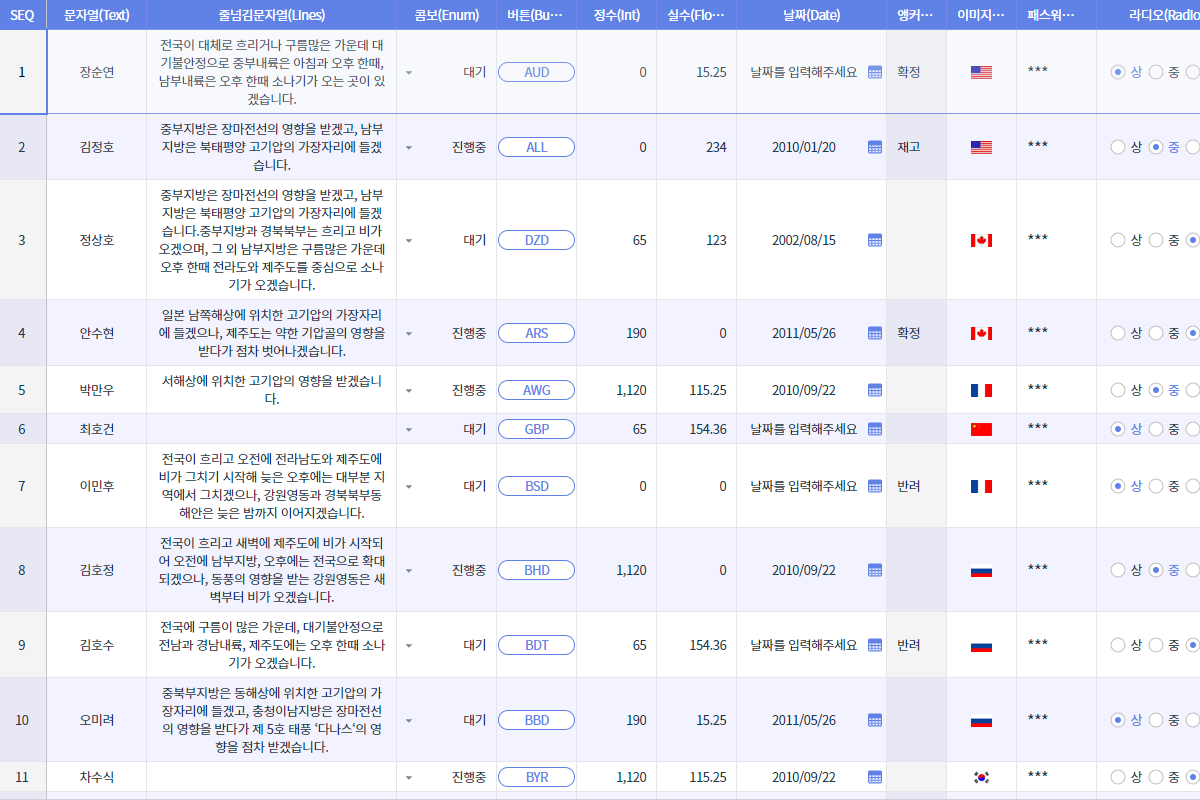
Task: Select radio option 상 in row 2
Action: [x=1118, y=147]
